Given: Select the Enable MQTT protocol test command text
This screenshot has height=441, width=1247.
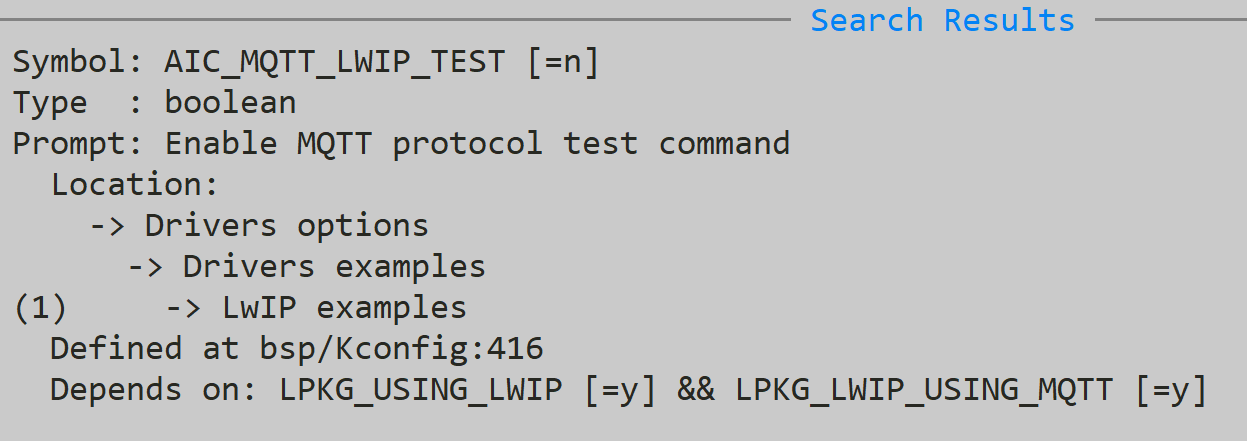Looking at the screenshot, I should coord(477,143).
